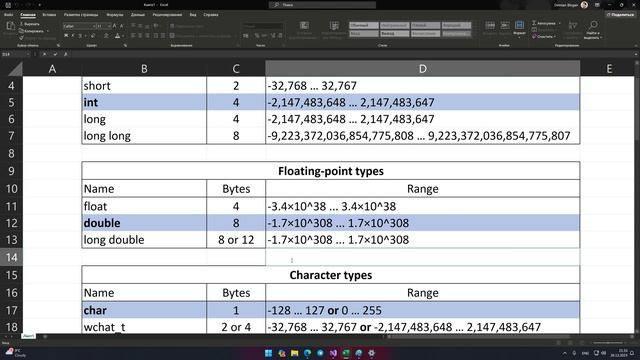The image size is (640, 360).
Task: Click the fill color bucket icon
Action: tap(106, 36)
